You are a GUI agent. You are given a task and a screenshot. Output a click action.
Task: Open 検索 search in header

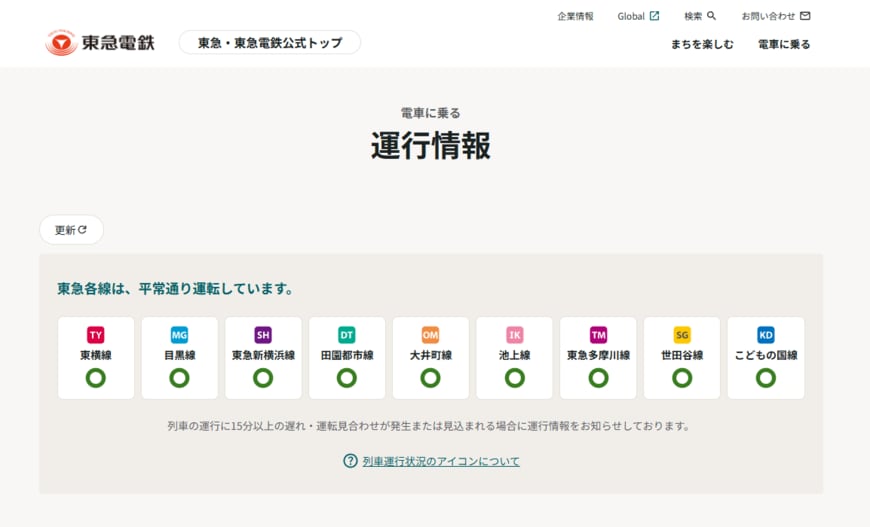[700, 16]
